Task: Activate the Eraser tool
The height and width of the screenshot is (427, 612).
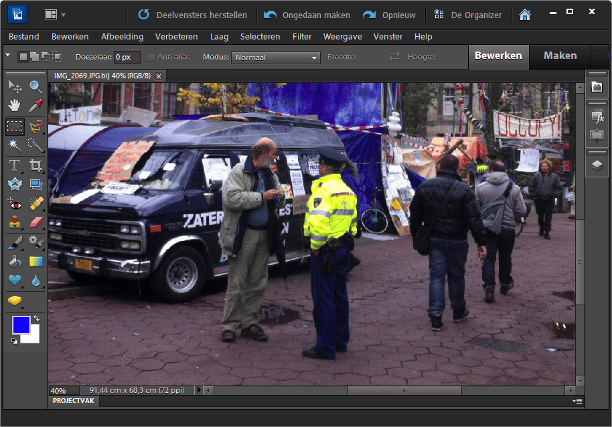Action: (x=36, y=222)
